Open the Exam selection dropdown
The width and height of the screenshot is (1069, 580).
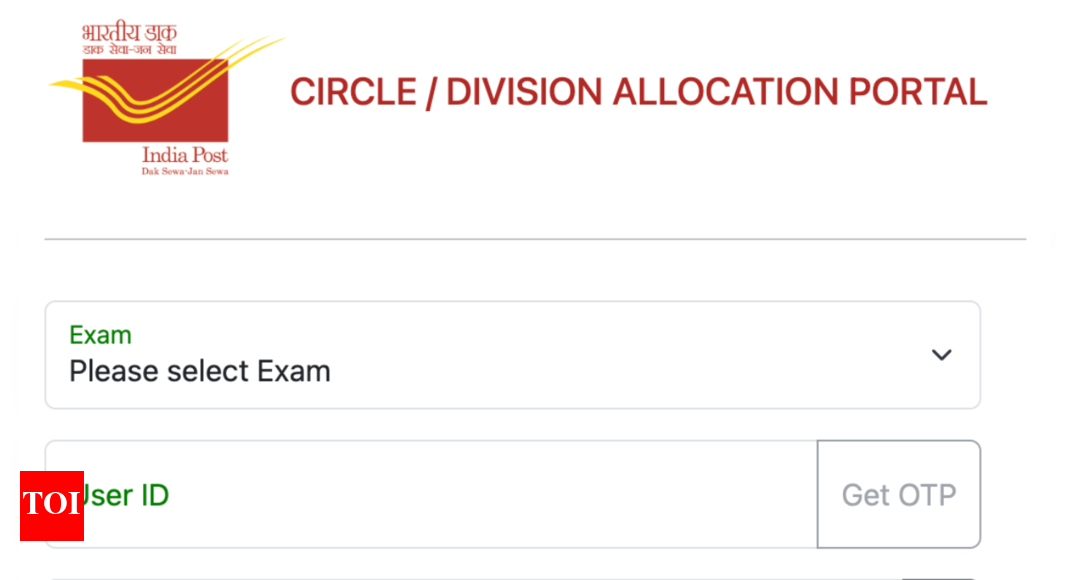click(x=513, y=355)
